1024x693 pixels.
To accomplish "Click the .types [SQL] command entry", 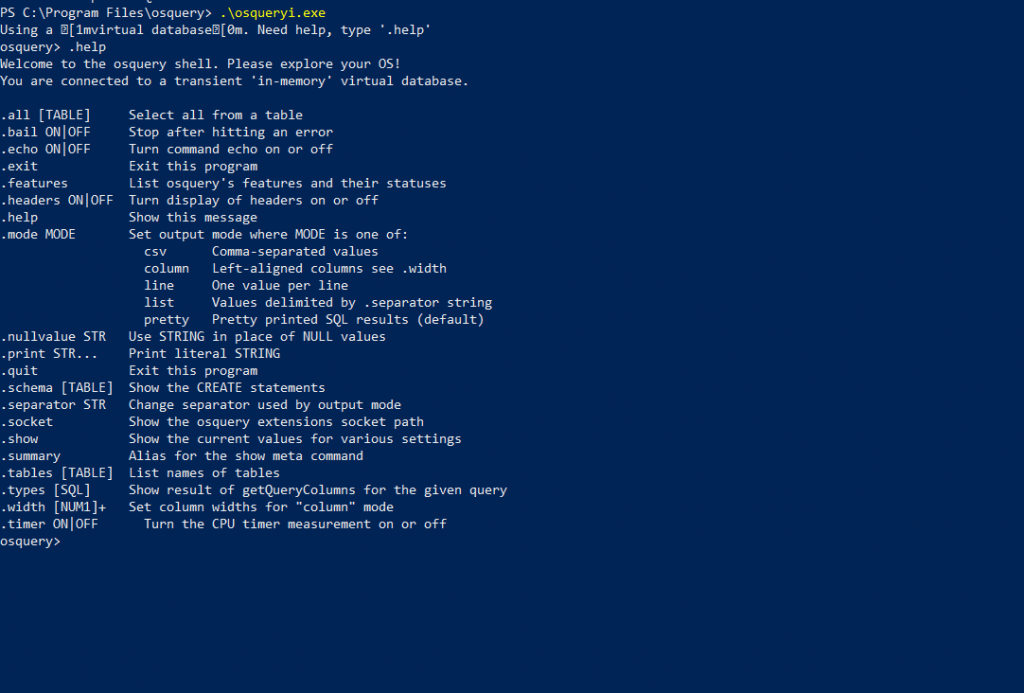I will pyautogui.click(x=45, y=490).
